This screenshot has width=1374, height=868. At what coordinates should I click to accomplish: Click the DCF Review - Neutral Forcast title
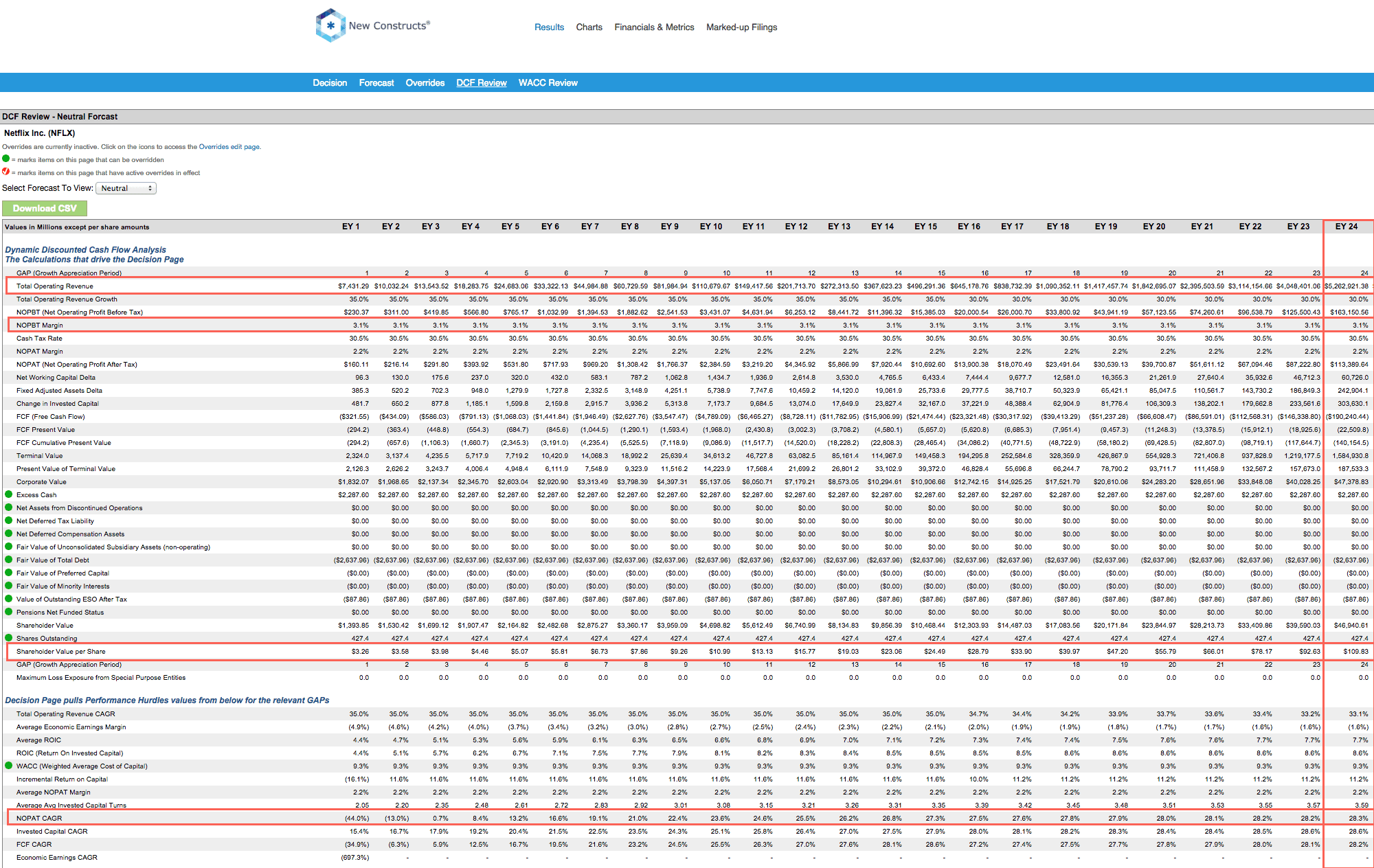point(60,117)
